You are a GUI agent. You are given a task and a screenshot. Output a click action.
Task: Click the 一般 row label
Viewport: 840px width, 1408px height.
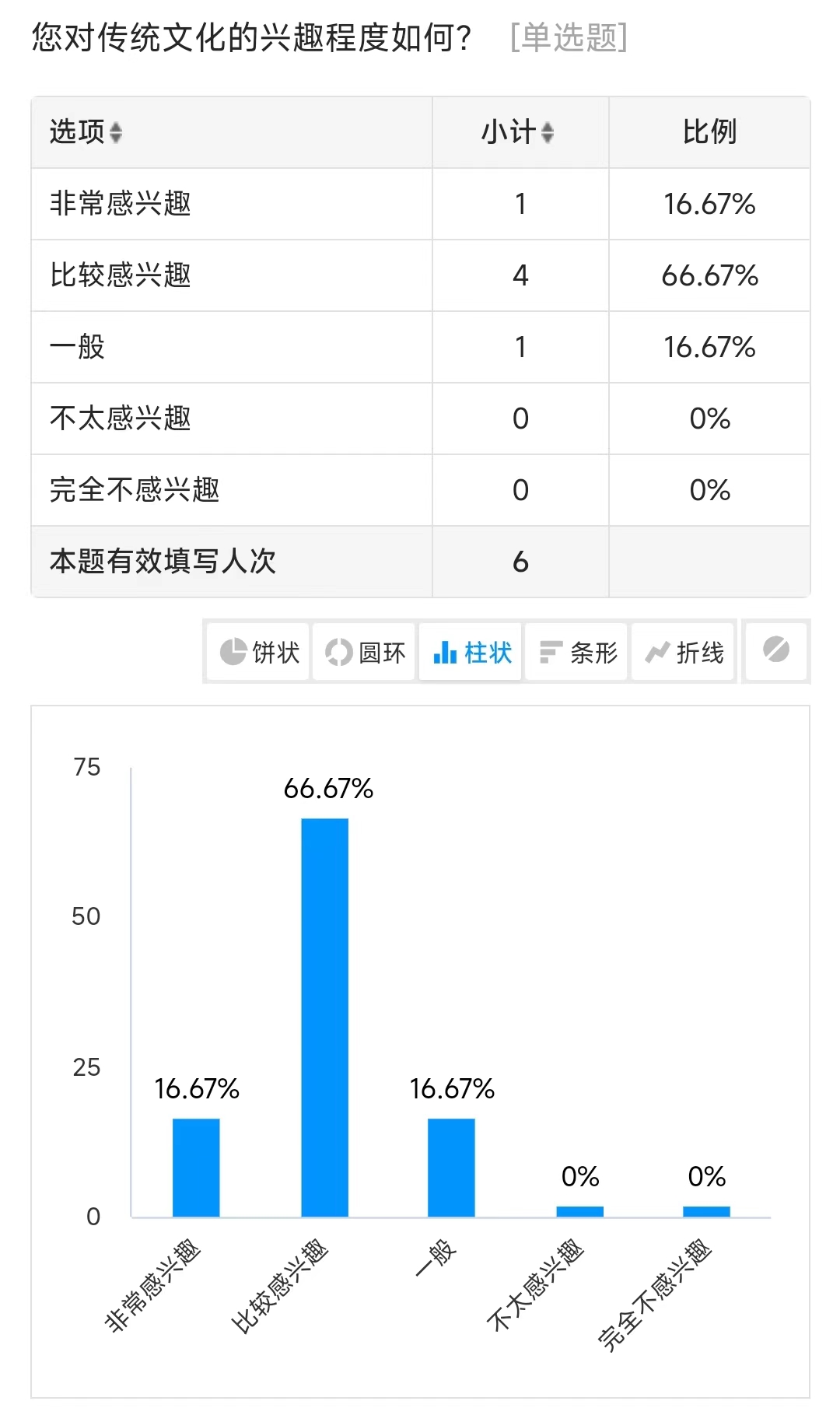click(77, 347)
